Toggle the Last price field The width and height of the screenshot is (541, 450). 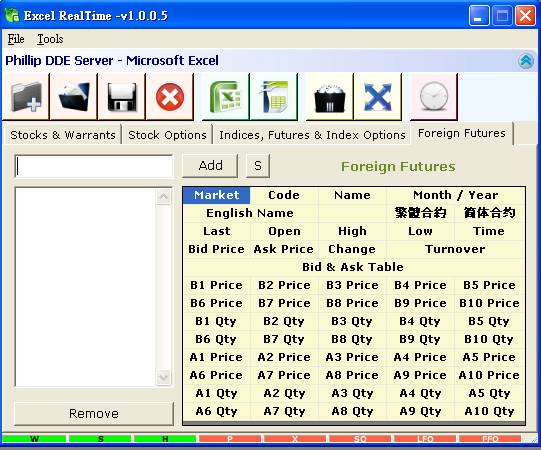click(216, 231)
